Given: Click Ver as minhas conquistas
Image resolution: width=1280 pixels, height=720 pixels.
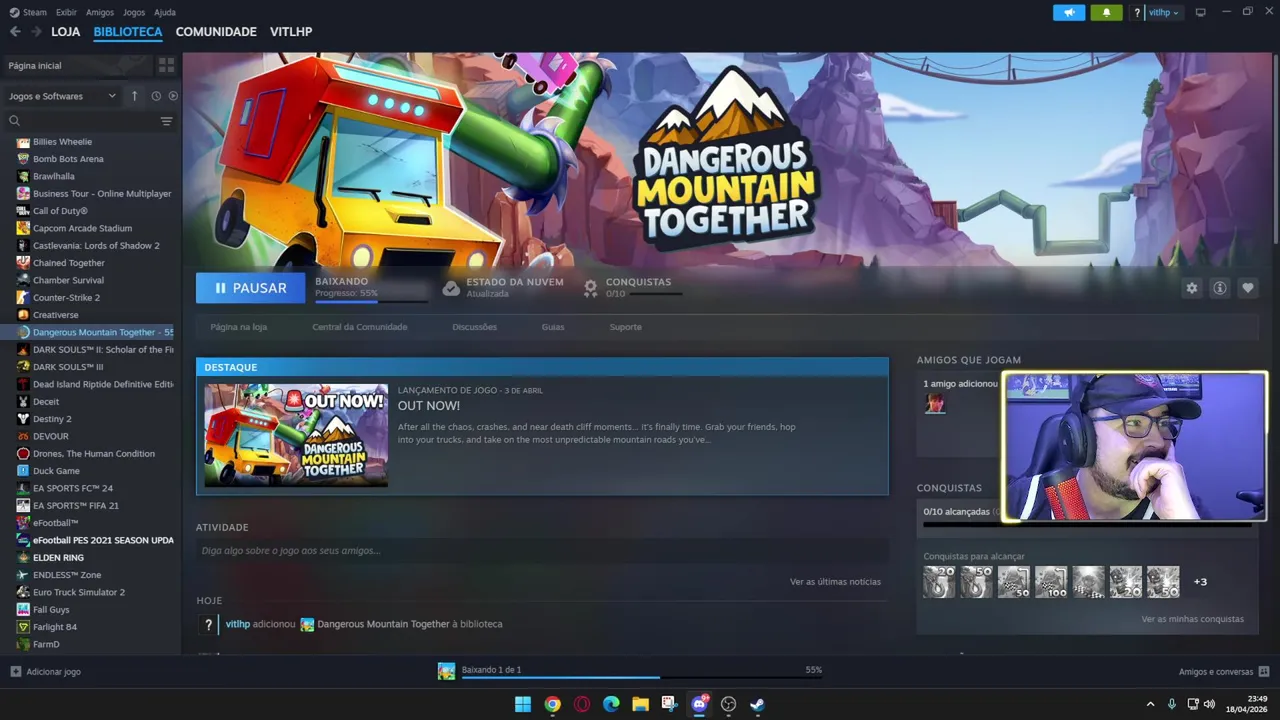Looking at the screenshot, I should pos(1192,619).
